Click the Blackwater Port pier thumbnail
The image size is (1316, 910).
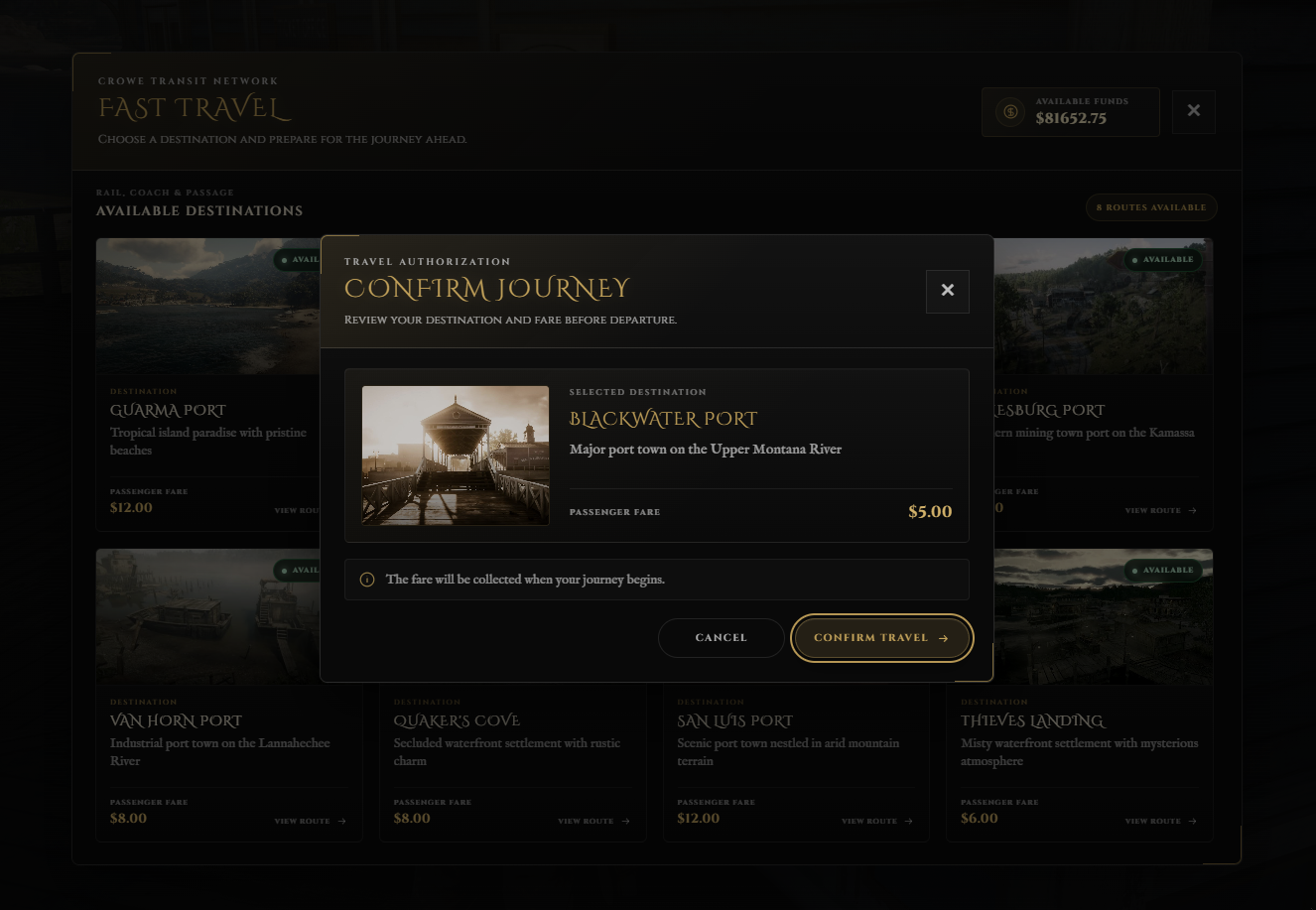click(456, 455)
